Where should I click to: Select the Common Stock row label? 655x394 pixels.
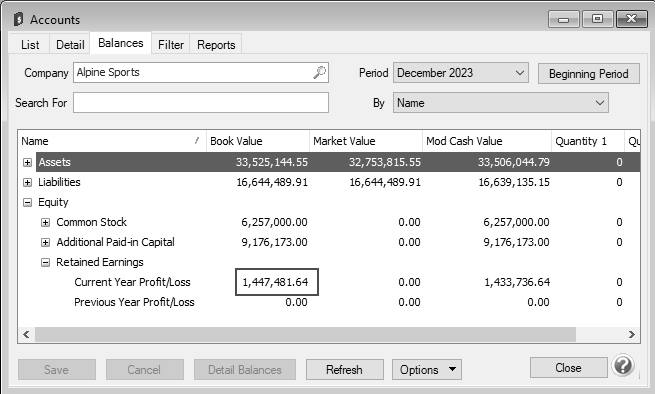pos(91,222)
